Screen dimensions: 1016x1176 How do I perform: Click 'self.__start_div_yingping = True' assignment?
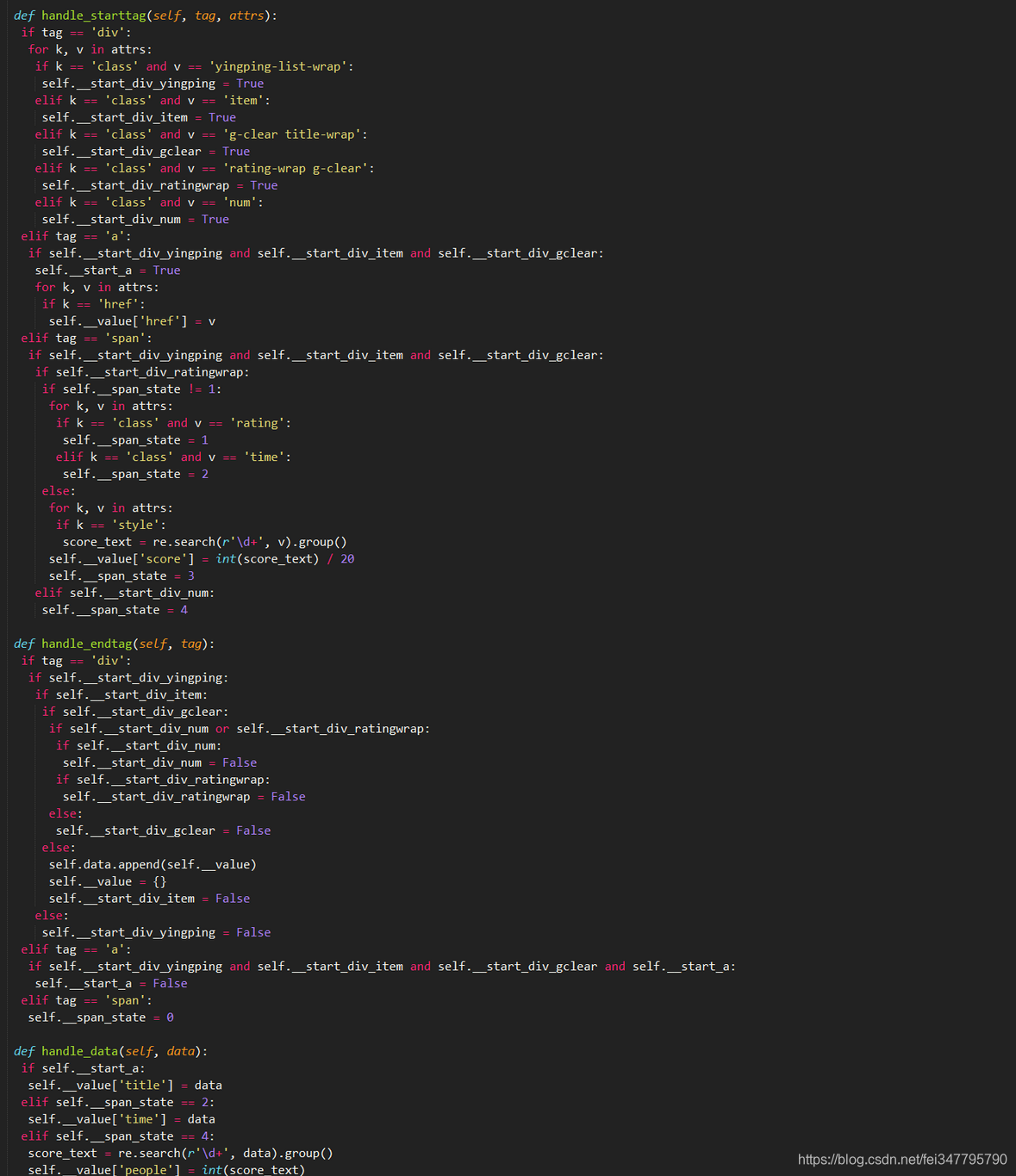click(153, 84)
